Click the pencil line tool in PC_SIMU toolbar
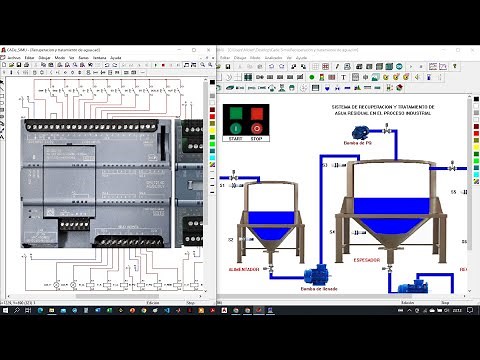Image resolution: width=480 pixels, height=360 pixels. pos(337,66)
